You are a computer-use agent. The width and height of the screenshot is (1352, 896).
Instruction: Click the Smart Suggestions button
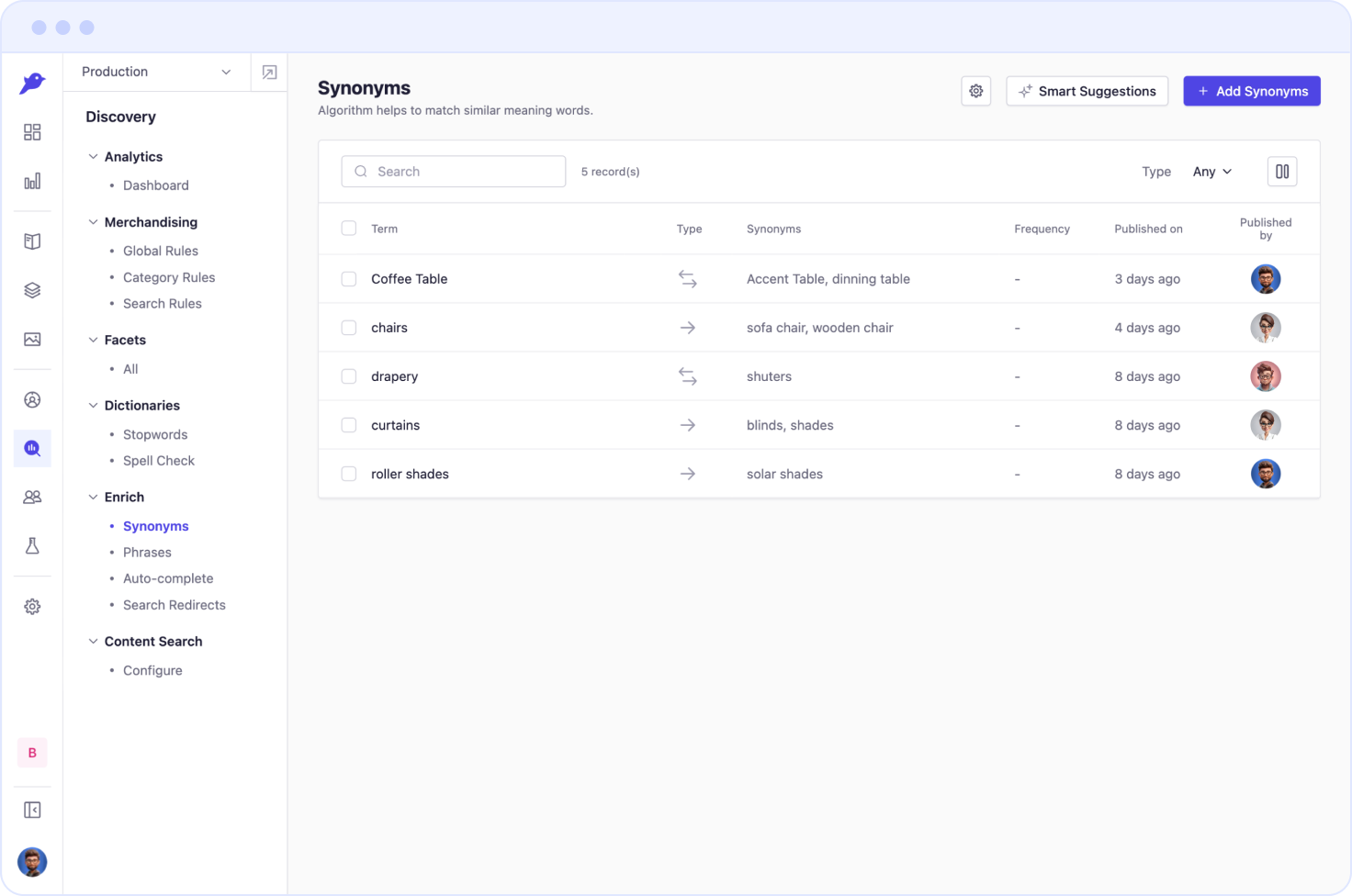[x=1087, y=91]
